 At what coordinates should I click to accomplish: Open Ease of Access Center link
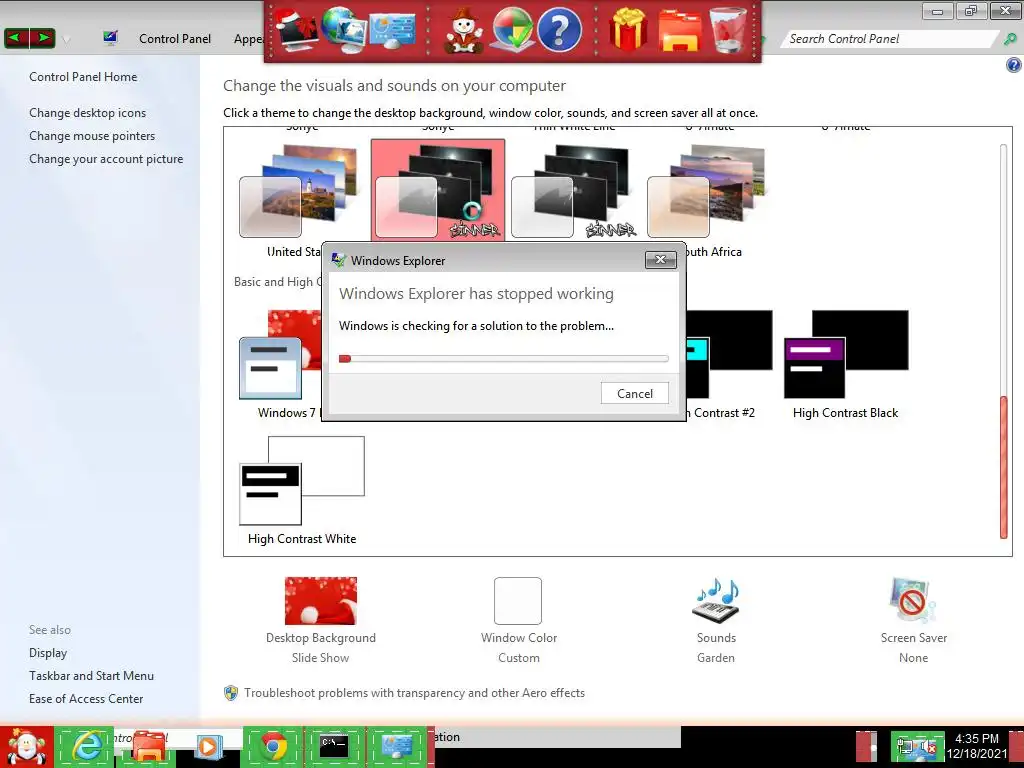pos(86,698)
